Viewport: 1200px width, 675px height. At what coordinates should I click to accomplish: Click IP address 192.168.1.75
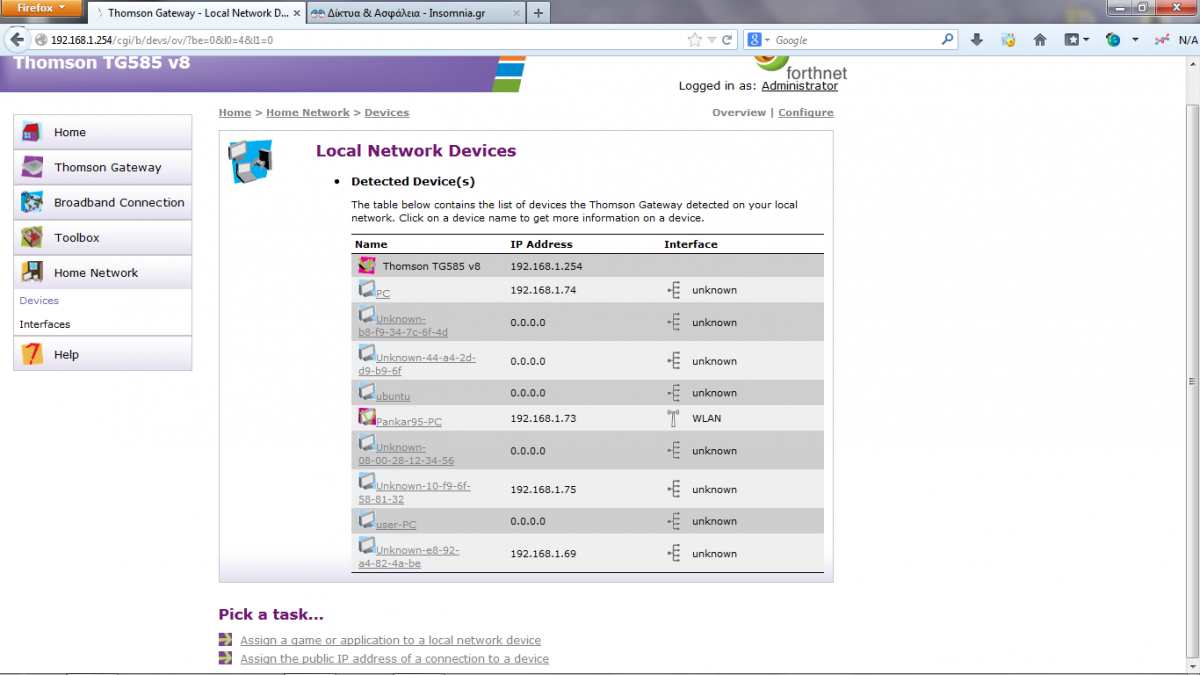(543, 490)
